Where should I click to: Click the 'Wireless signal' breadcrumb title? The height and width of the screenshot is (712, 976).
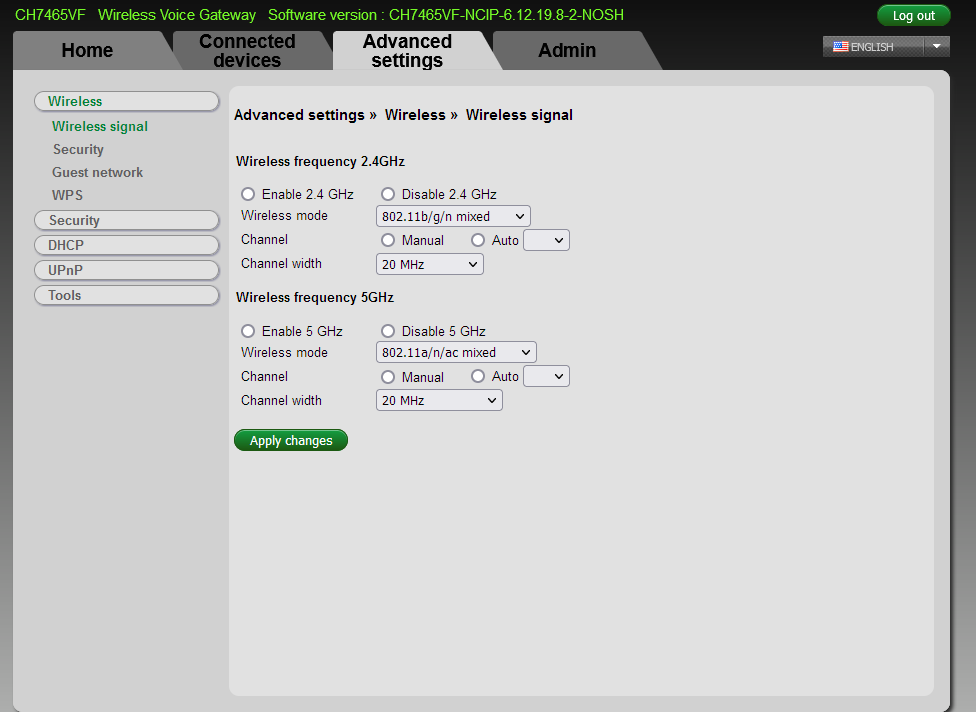coord(519,115)
